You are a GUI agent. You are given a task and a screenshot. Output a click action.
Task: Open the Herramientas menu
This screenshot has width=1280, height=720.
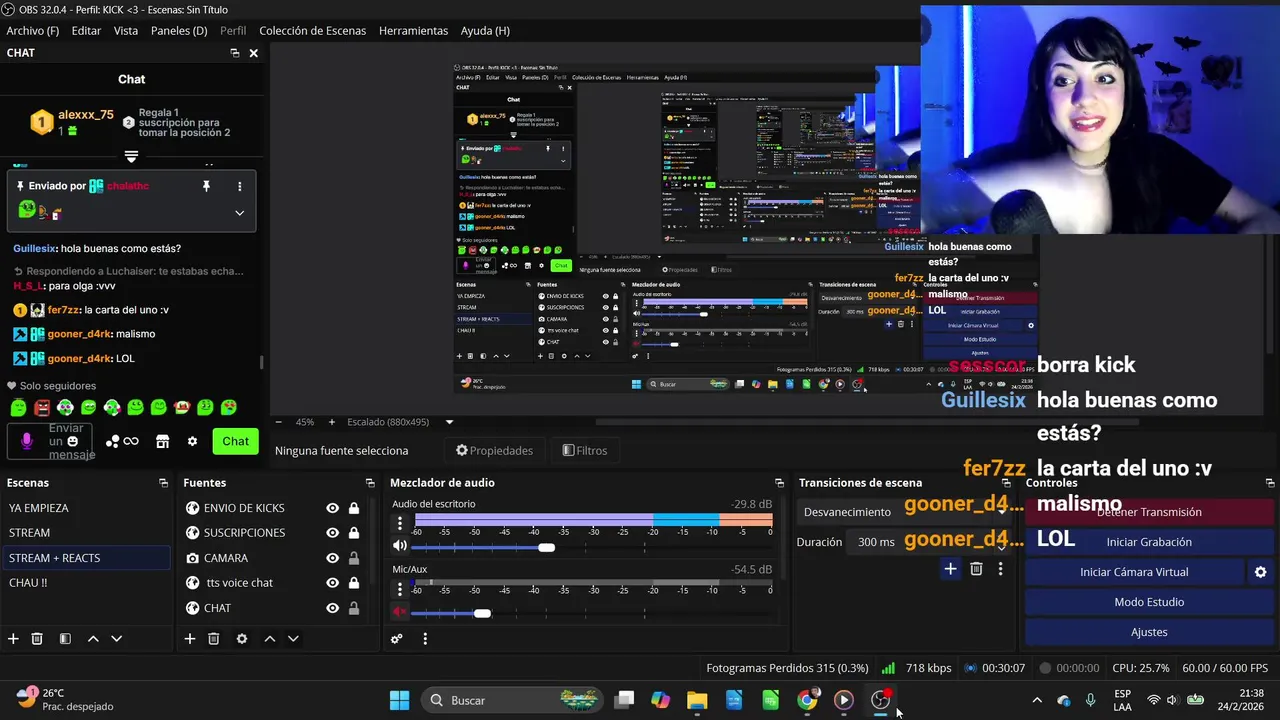pos(413,31)
